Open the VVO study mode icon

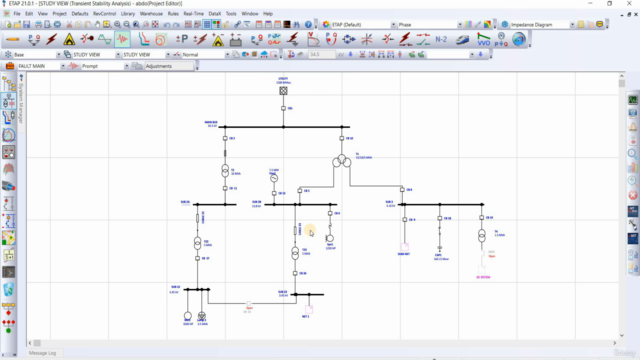[x=484, y=40]
